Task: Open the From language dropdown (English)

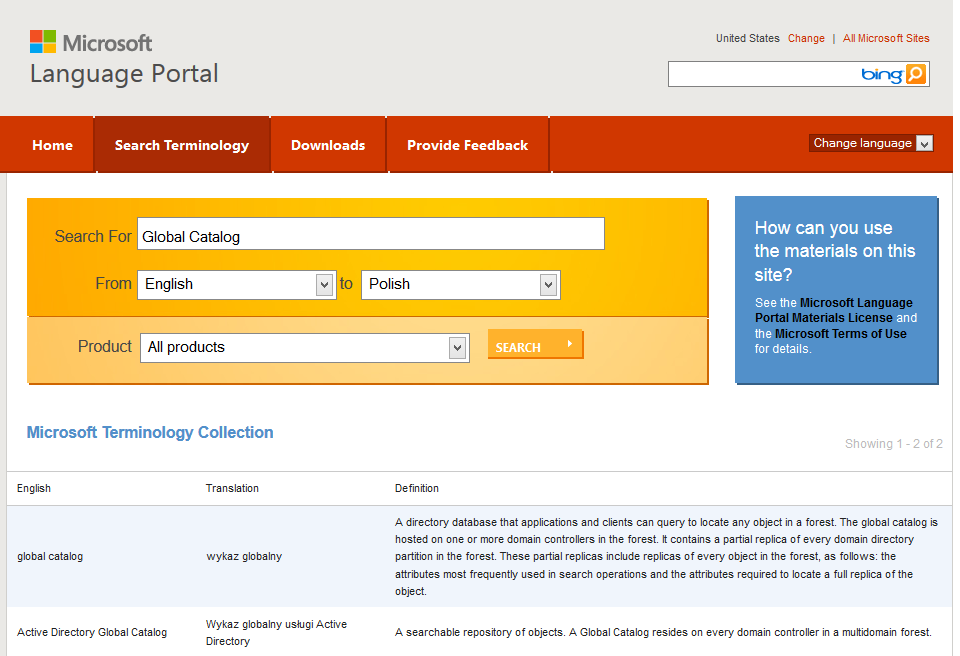Action: click(x=236, y=285)
